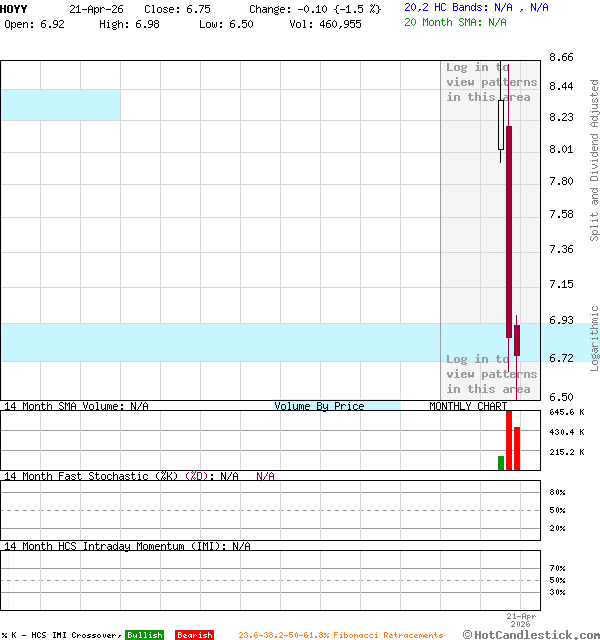This screenshot has width=600, height=640.
Task: Click the lower light-blue volume-by-price band
Action: coord(220,342)
